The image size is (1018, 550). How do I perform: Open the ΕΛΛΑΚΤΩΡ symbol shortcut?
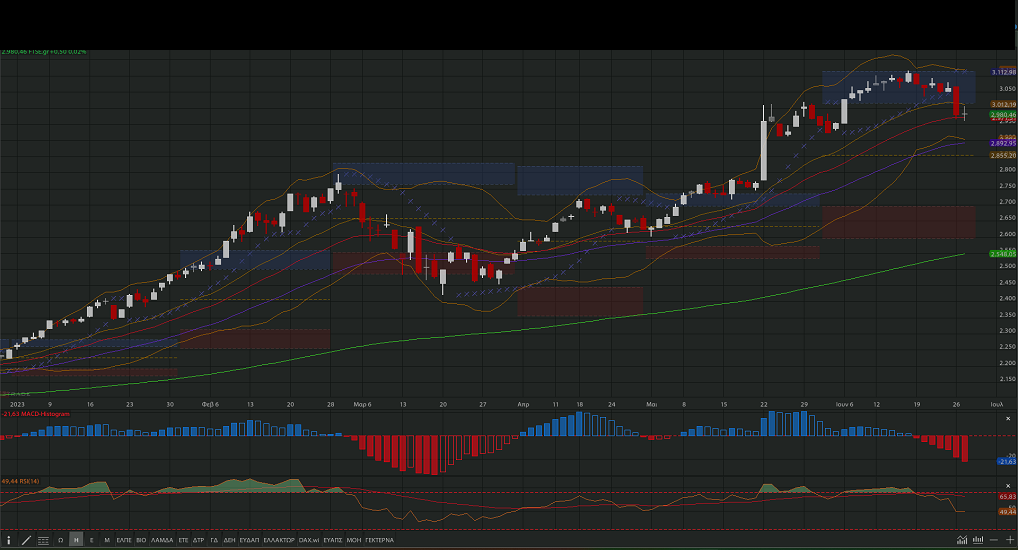coord(279,540)
